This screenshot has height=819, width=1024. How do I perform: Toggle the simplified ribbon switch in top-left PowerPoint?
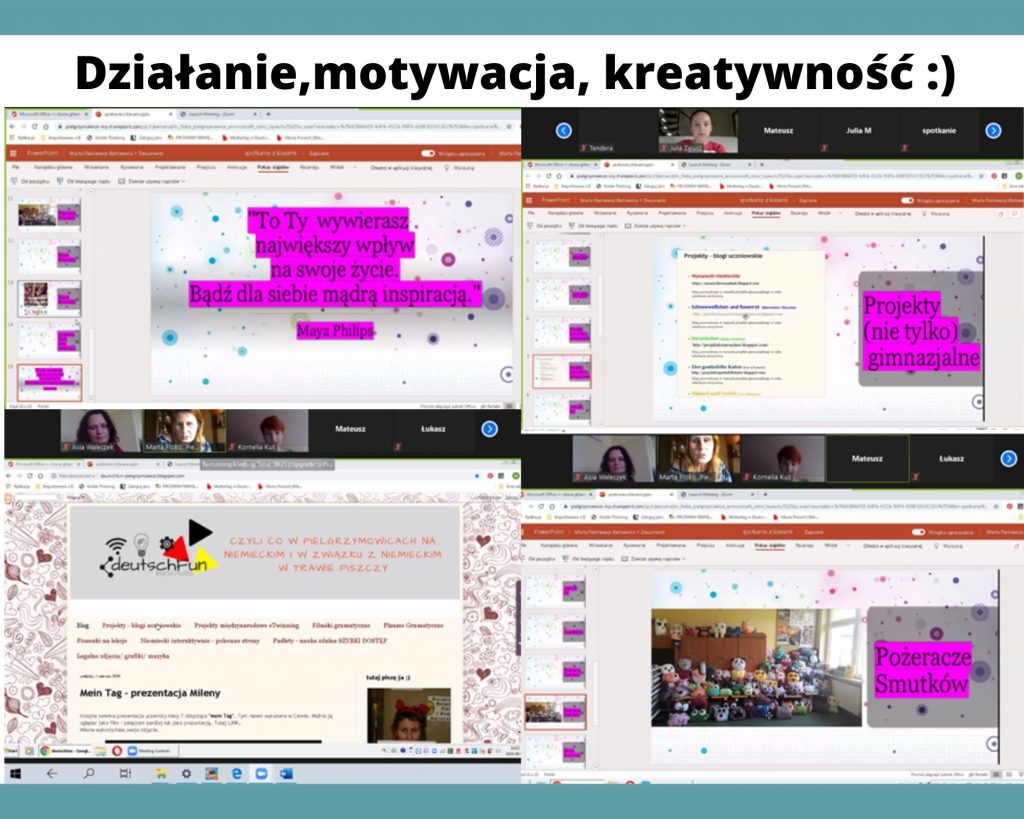(428, 154)
